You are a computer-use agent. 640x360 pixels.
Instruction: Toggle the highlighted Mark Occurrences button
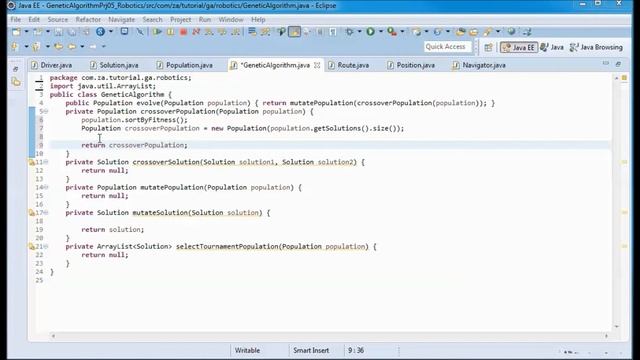tap(294, 32)
